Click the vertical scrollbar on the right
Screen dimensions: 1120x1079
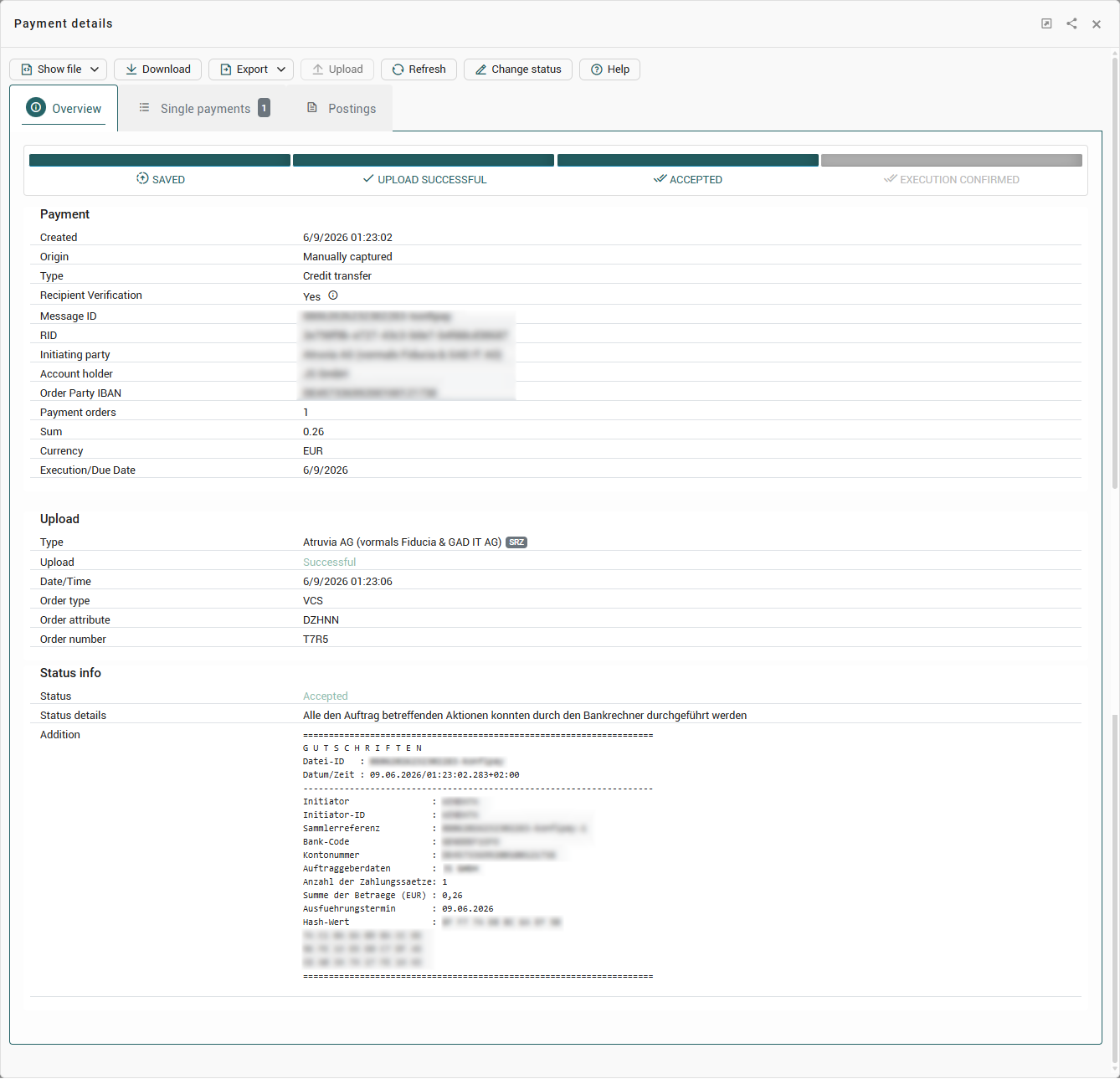click(1115, 272)
